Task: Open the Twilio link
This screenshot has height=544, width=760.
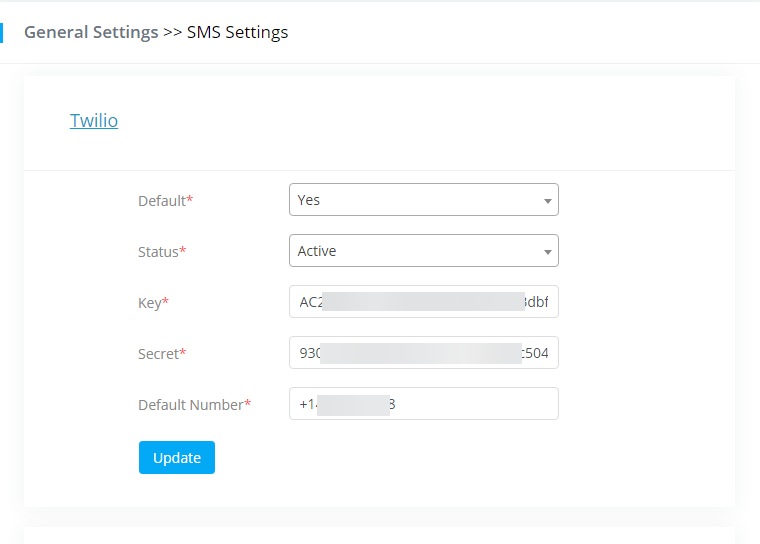Action: (x=94, y=121)
